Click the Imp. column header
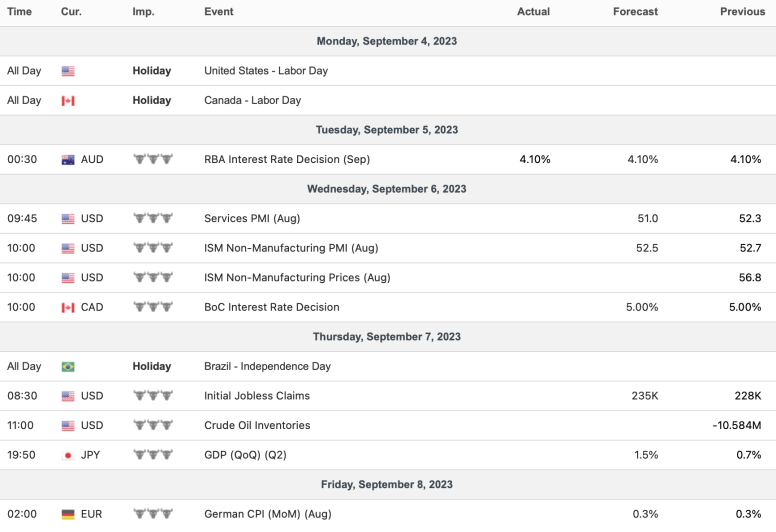The image size is (776, 532). [x=143, y=12]
